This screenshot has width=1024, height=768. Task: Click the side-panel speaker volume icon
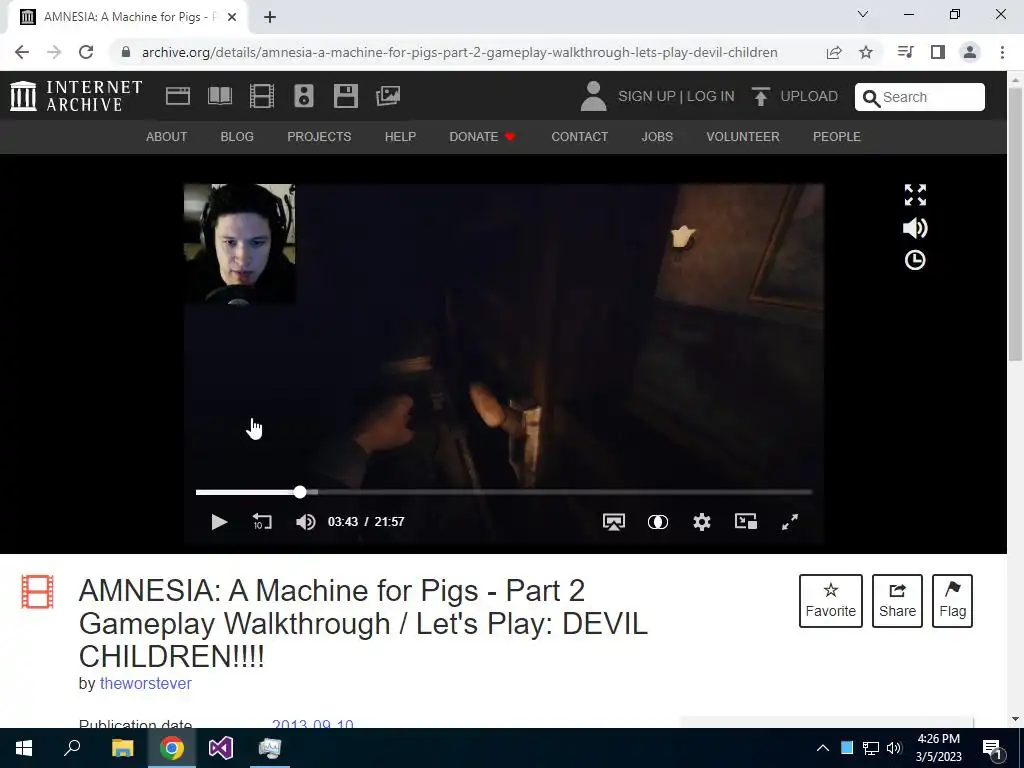click(x=915, y=228)
